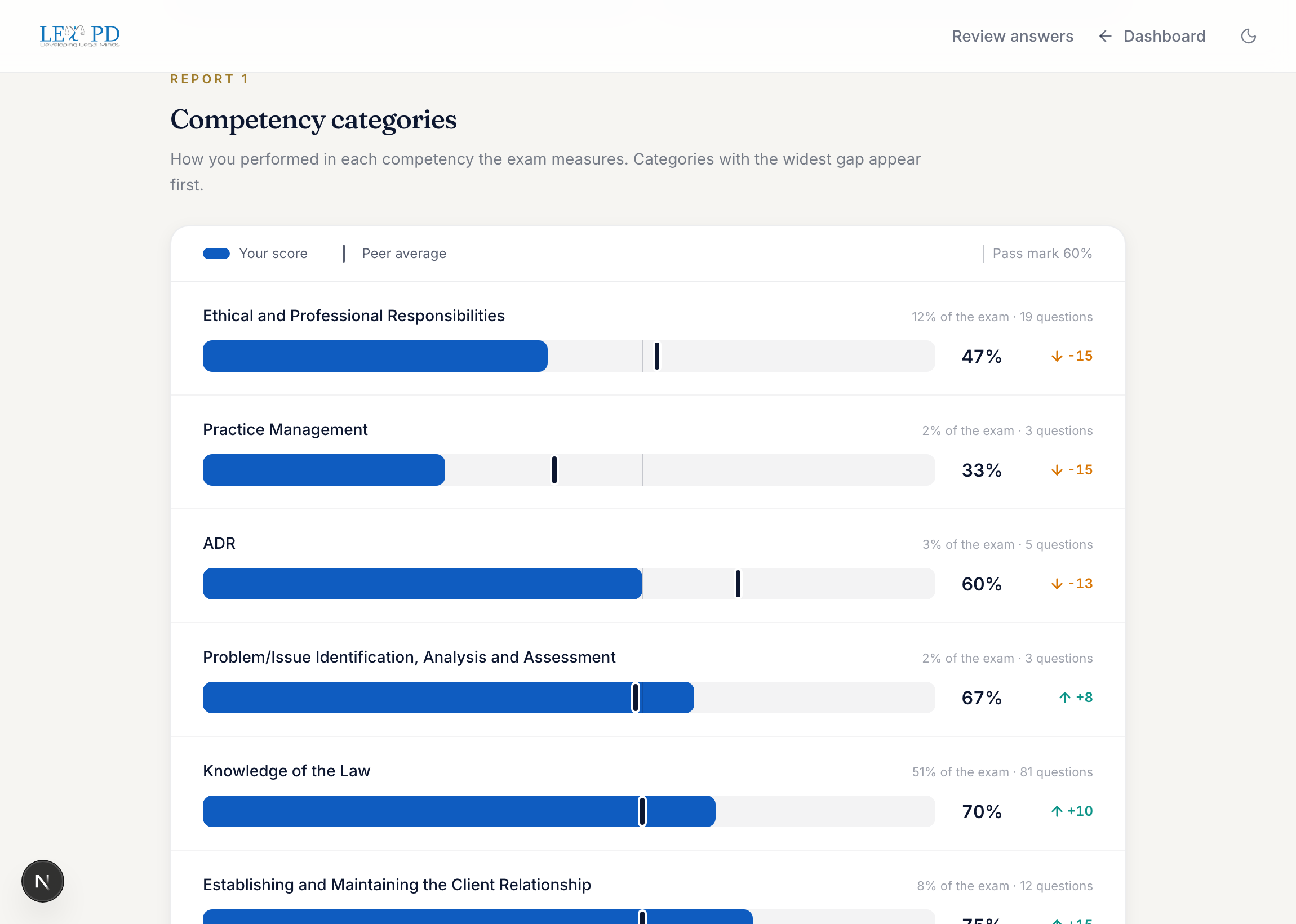Open the round N developer tools badge
This screenshot has width=1296, height=924.
[x=43, y=881]
